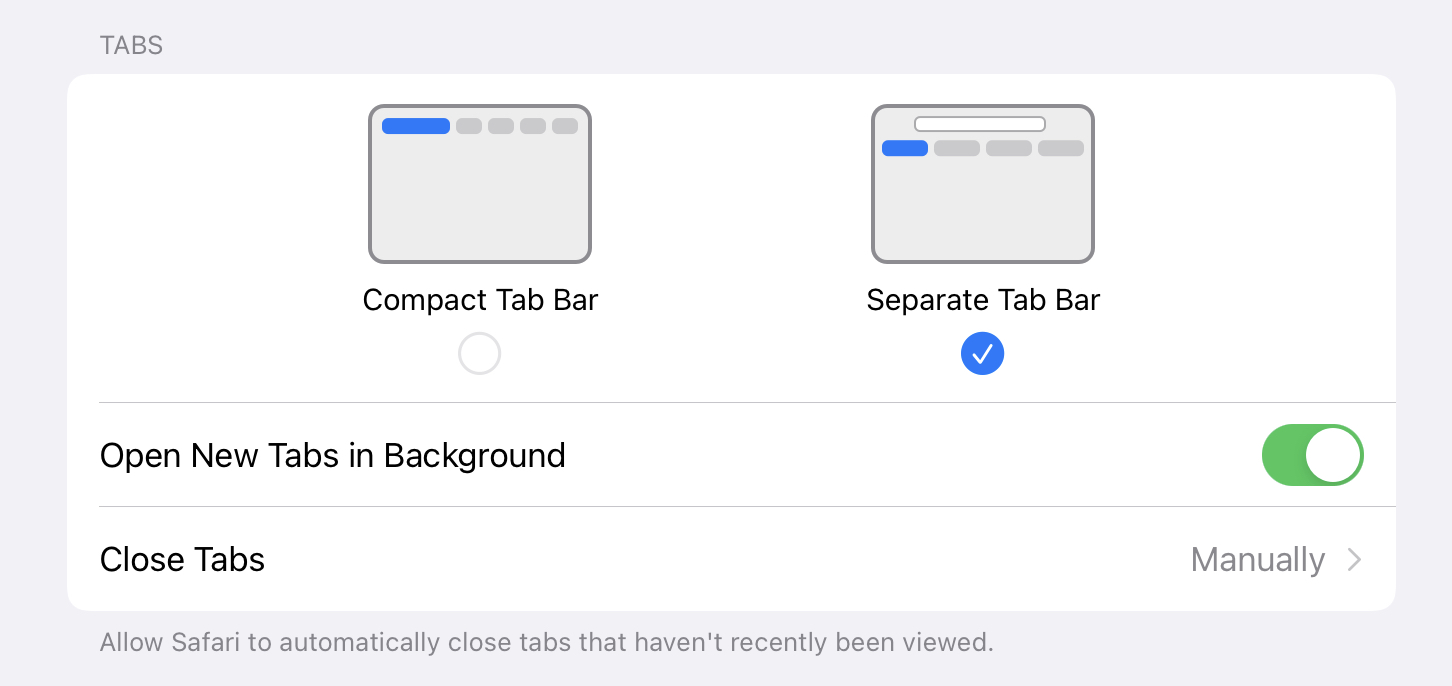Viewport: 1452px width, 686px height.
Task: Click gray tab beside blue tab in Compact preview
Action: tap(469, 126)
